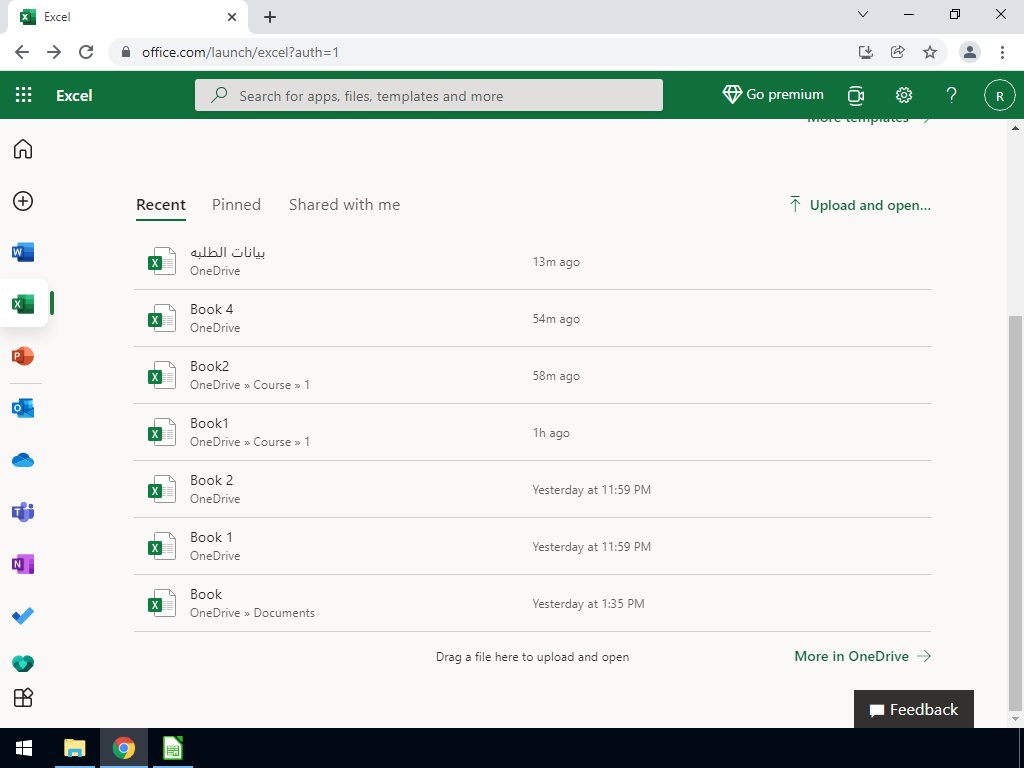The image size is (1024, 768).
Task: Open Outlook from the sidebar
Action: [23, 408]
